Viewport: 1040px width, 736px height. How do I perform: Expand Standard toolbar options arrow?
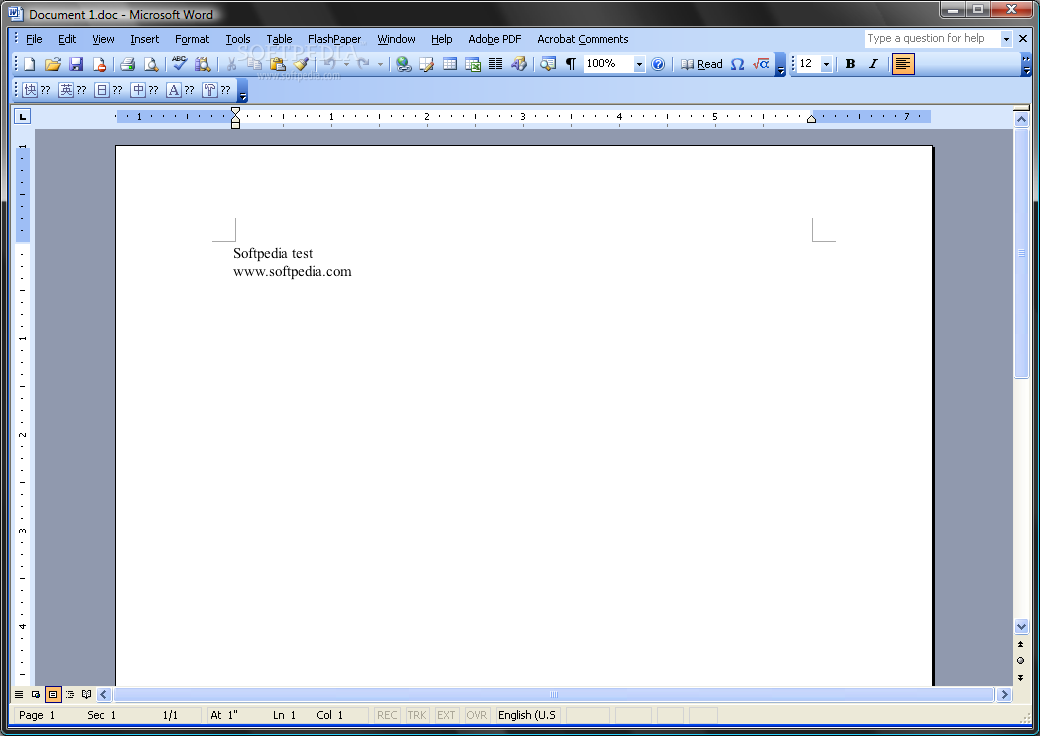pos(781,65)
